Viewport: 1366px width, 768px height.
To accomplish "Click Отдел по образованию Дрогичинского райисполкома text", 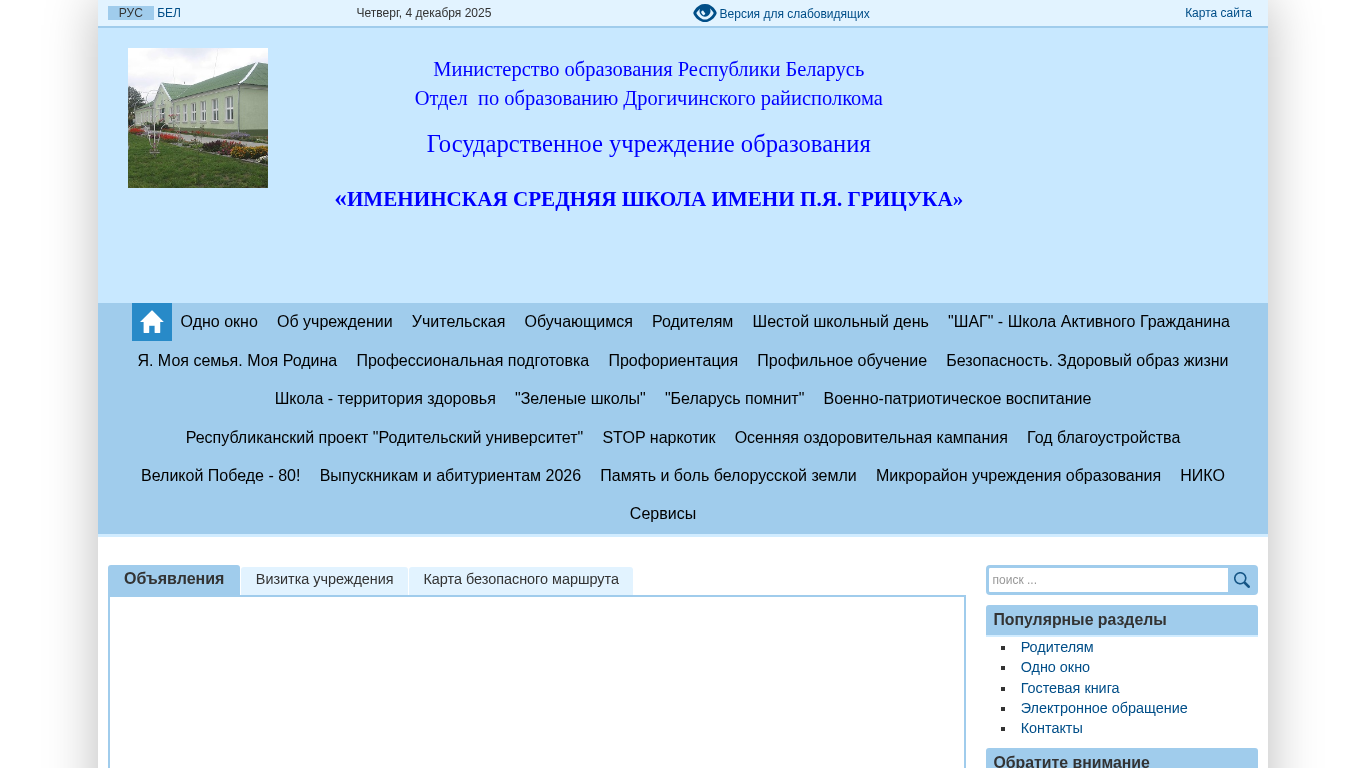I will click(x=649, y=98).
